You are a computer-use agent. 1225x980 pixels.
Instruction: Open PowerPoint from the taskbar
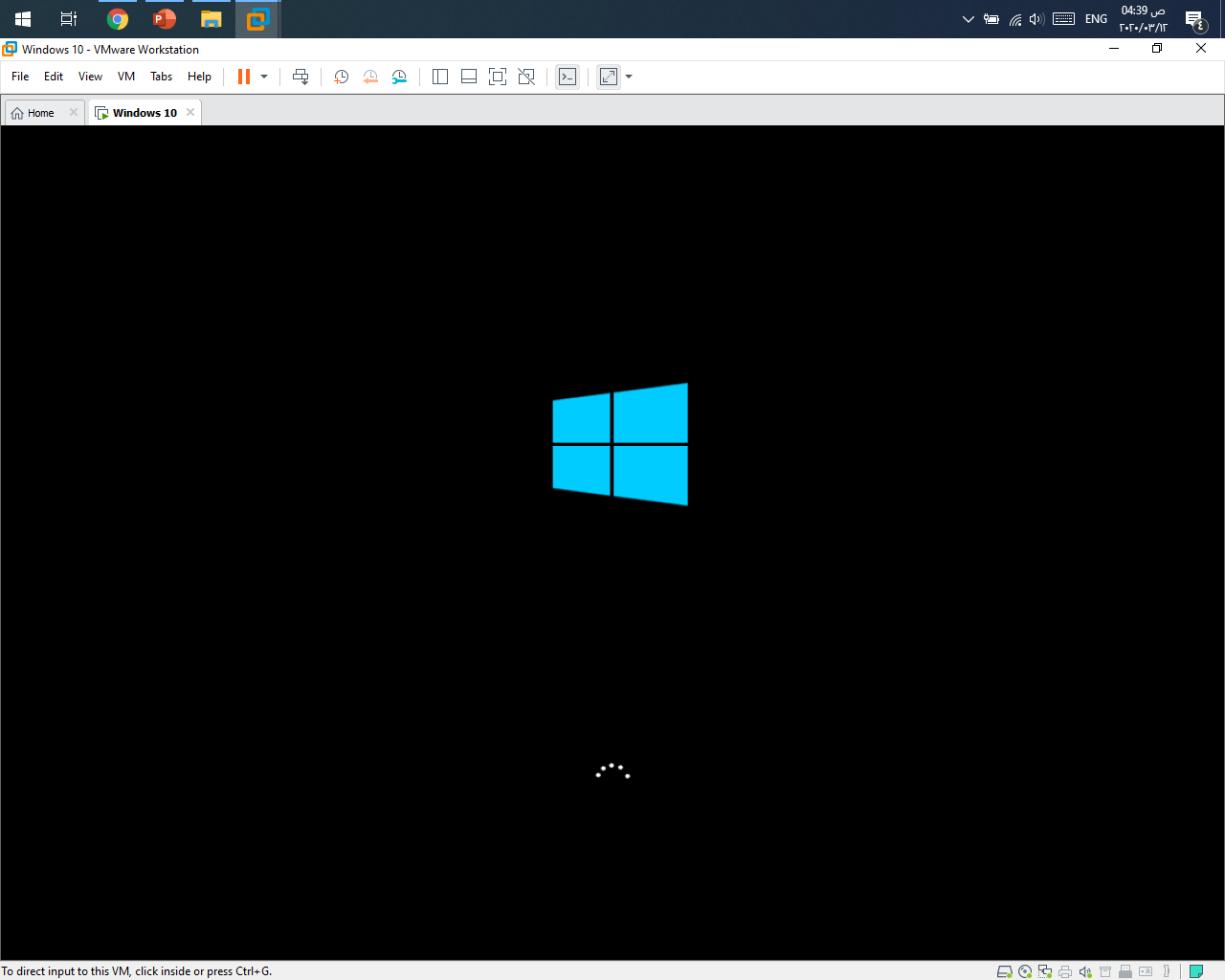point(165,19)
